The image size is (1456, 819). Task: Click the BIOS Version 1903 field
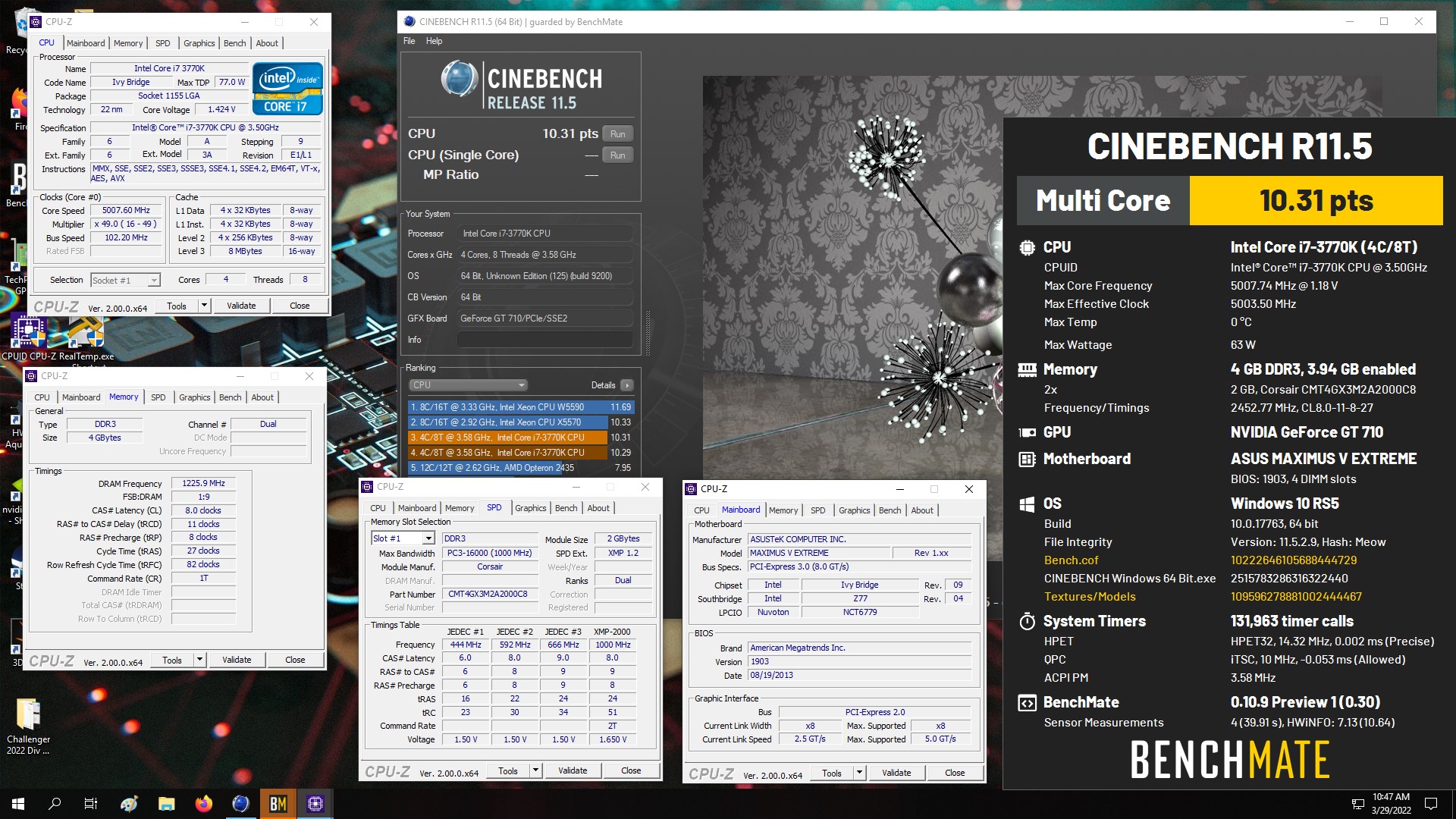click(x=859, y=661)
